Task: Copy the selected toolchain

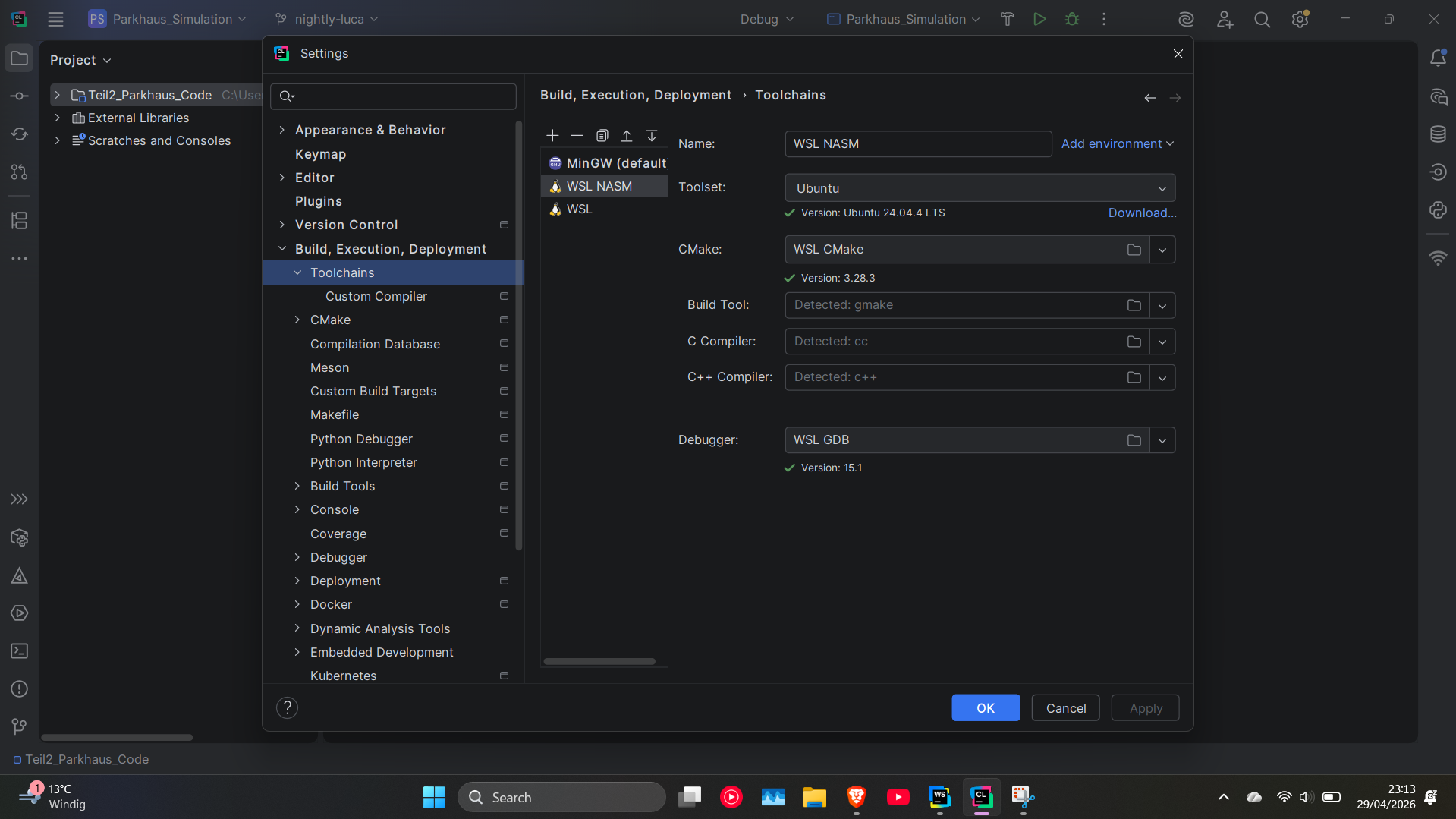Action: tap(602, 136)
